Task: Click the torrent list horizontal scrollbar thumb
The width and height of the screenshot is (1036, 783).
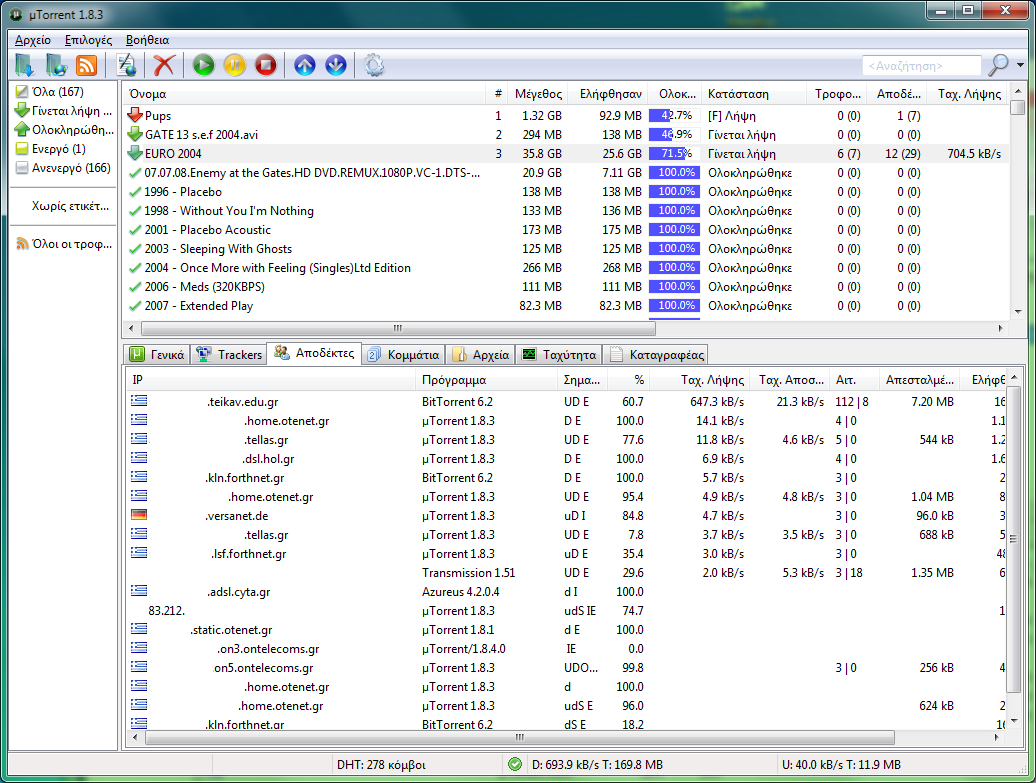Action: coord(398,328)
